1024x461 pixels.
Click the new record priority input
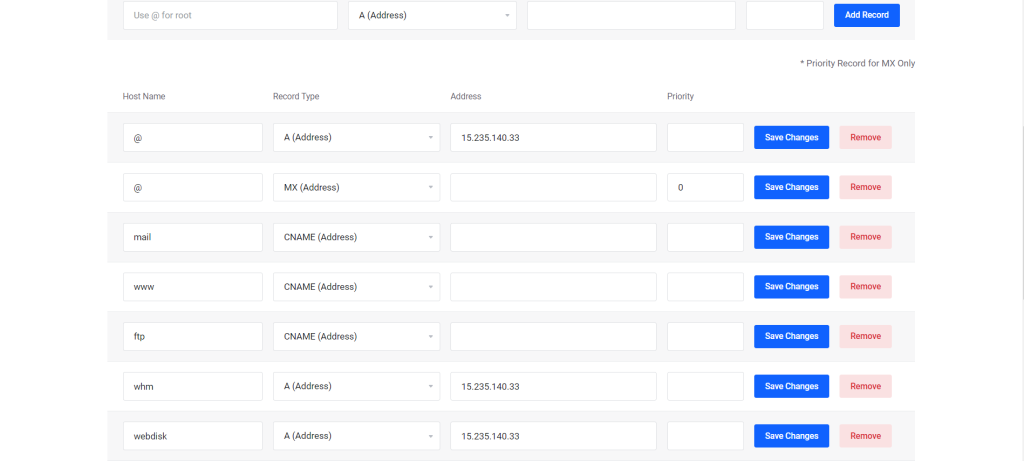click(x=785, y=15)
